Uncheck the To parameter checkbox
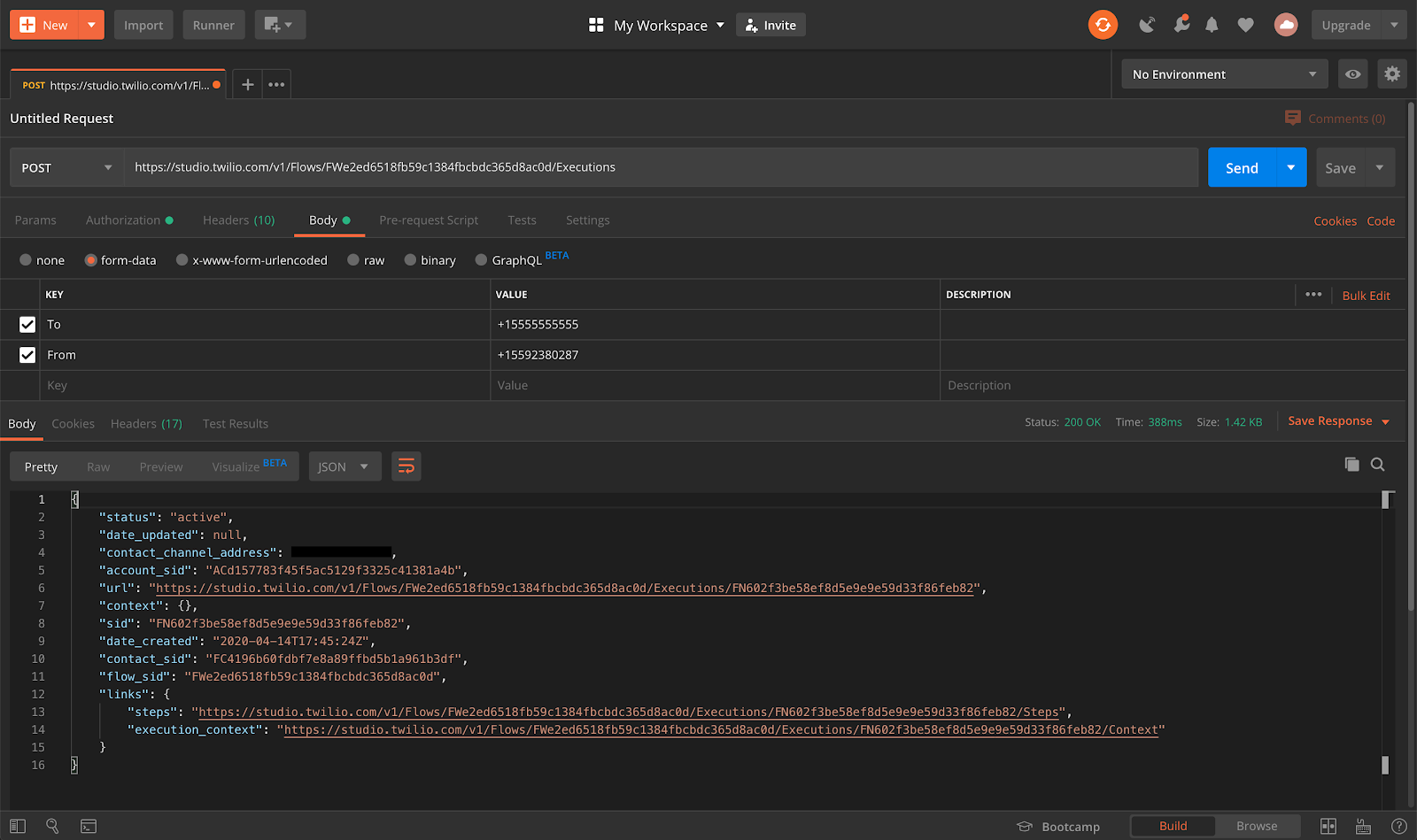 [27, 325]
